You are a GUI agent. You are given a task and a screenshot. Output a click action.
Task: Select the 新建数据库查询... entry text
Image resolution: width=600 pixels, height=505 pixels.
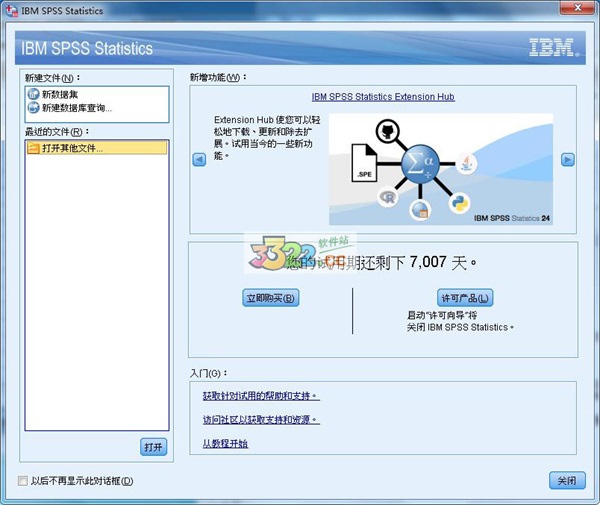[77, 108]
